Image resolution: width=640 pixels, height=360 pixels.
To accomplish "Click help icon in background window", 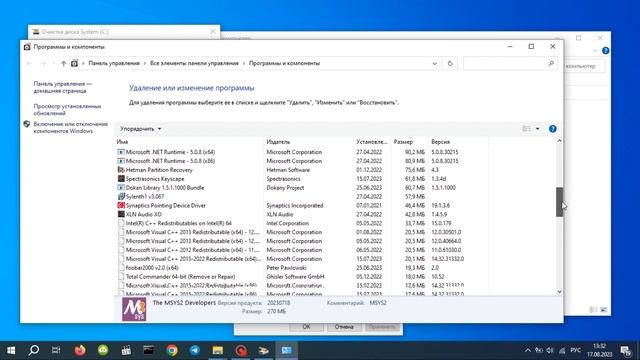I will tap(606, 51).
